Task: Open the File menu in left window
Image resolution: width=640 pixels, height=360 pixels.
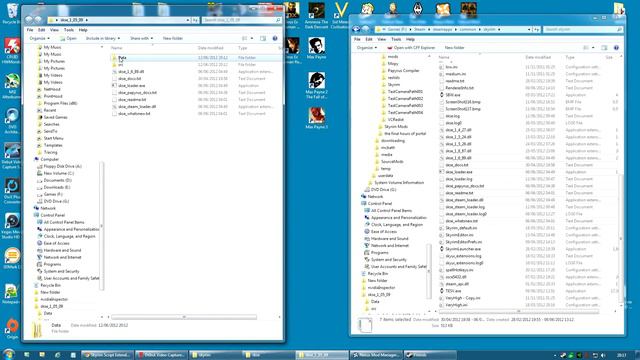Action: (x=30, y=30)
